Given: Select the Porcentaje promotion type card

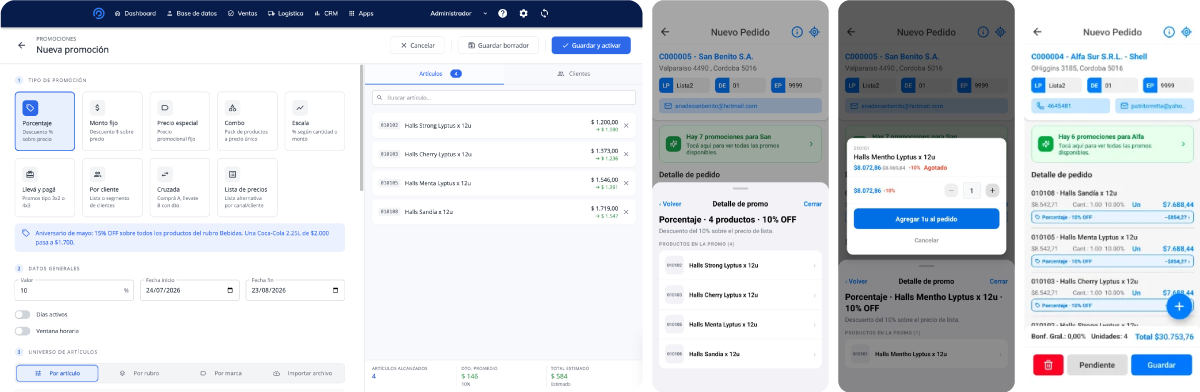Looking at the screenshot, I should tap(45, 122).
